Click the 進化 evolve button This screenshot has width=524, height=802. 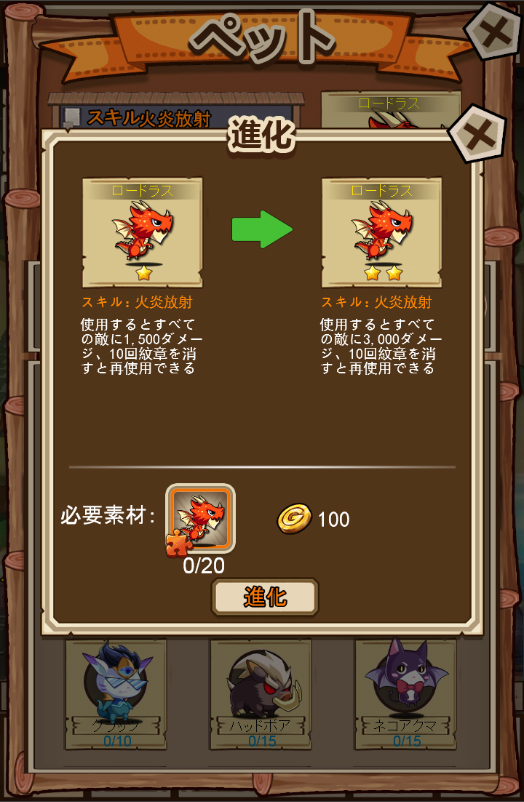[x=265, y=597]
